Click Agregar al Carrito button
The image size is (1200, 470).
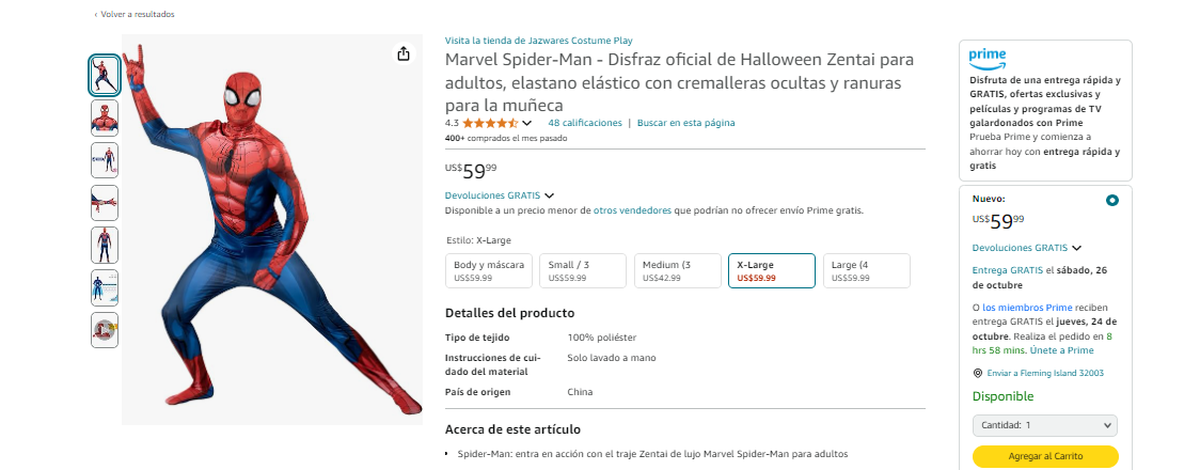tap(1045, 456)
